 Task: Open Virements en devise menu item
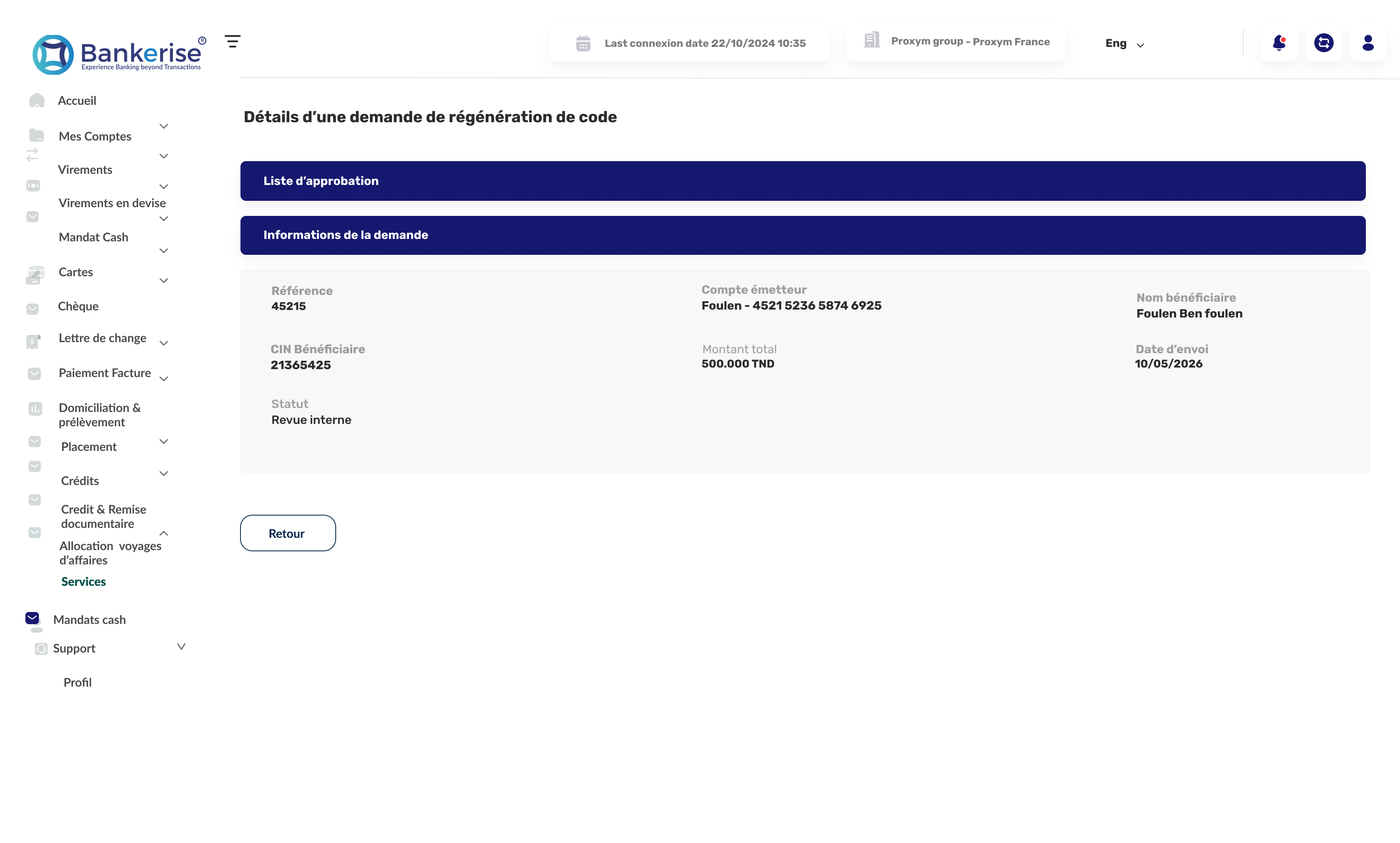(112, 203)
